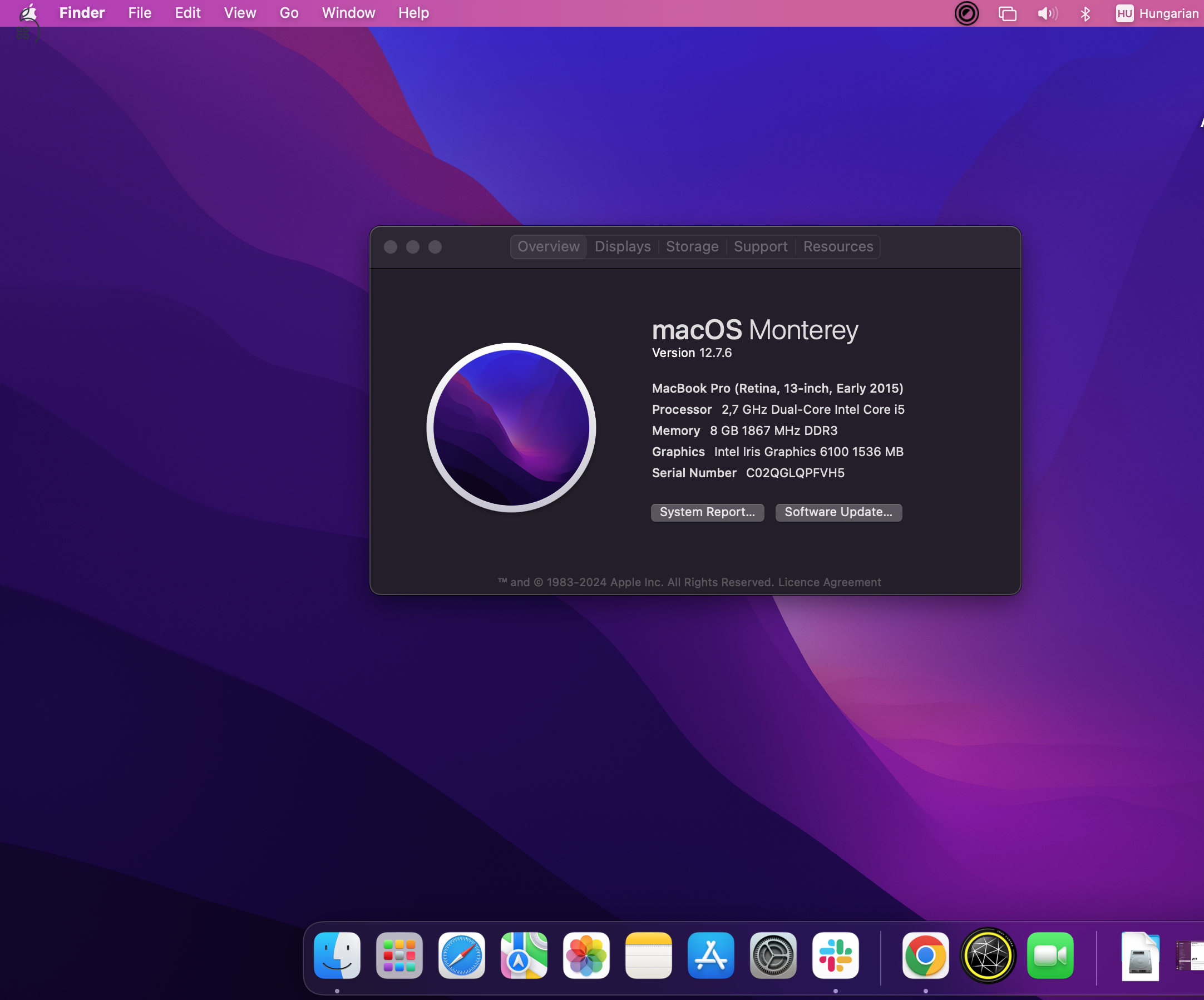Viewport: 1204px width, 1000px height.
Task: Click the Software Update... button
Action: [x=839, y=512]
